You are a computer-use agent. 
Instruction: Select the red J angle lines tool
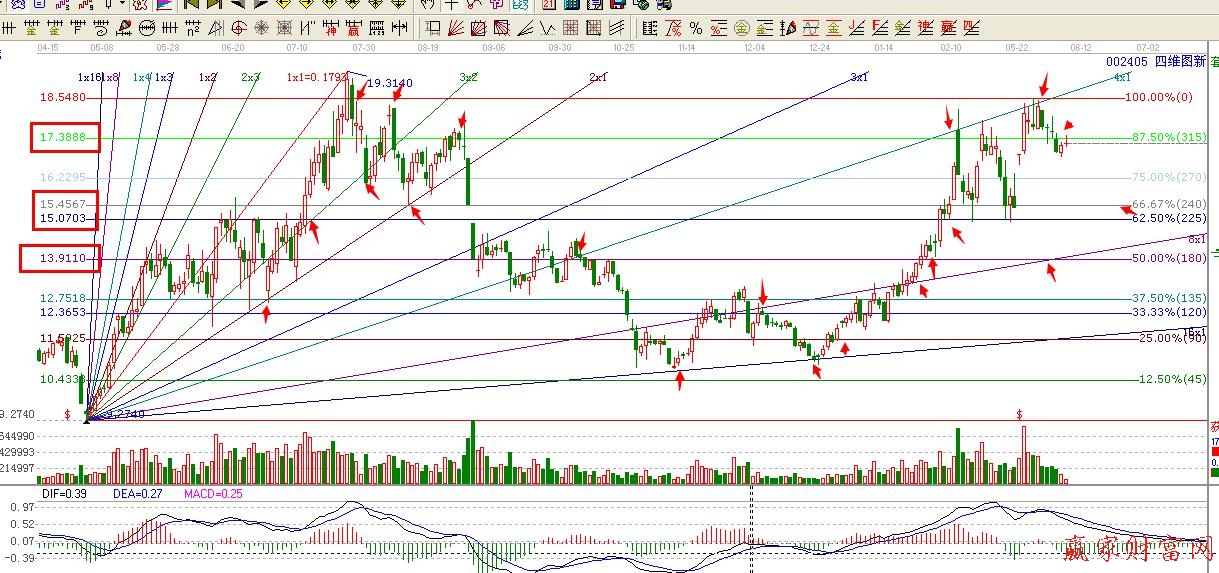855,28
